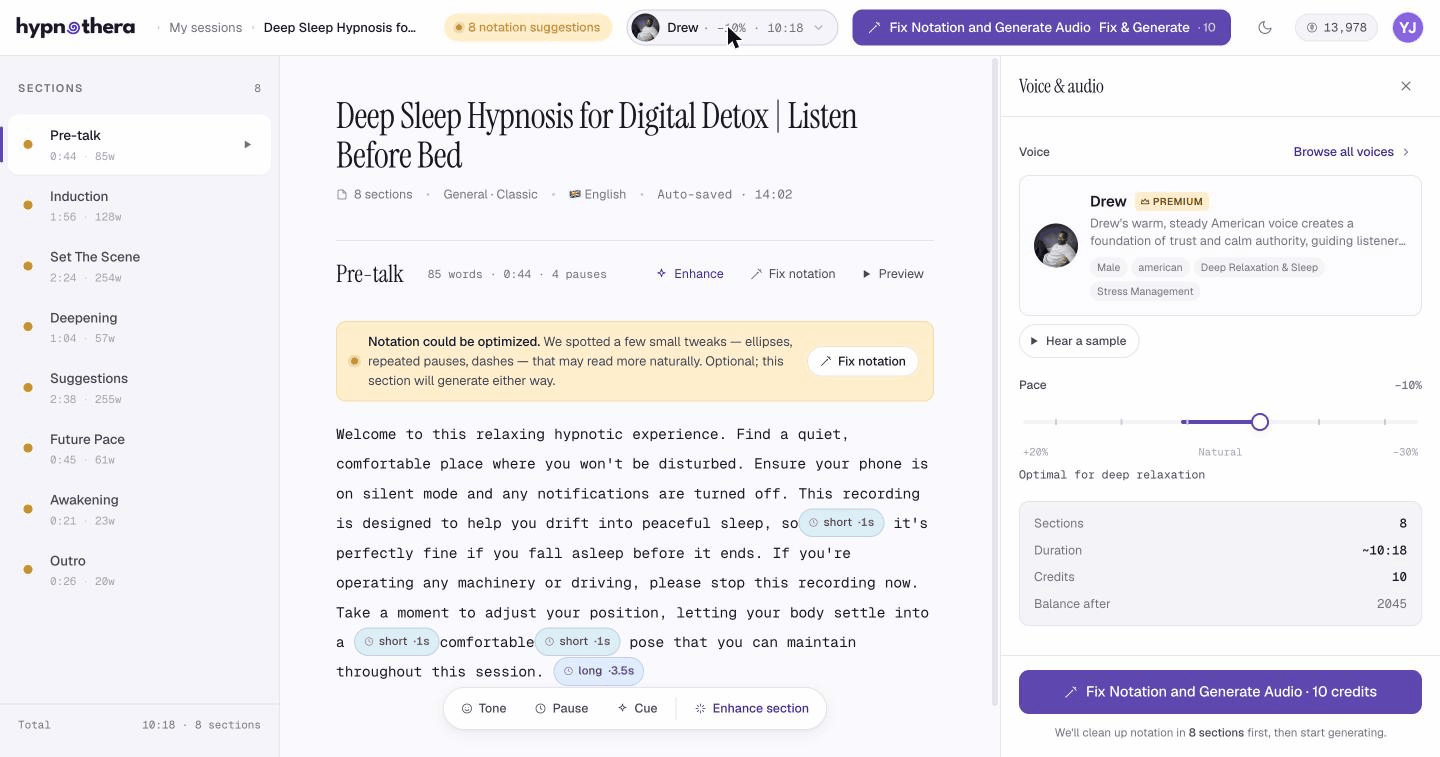
Task: Open Browse all voices link
Action: coord(1351,152)
